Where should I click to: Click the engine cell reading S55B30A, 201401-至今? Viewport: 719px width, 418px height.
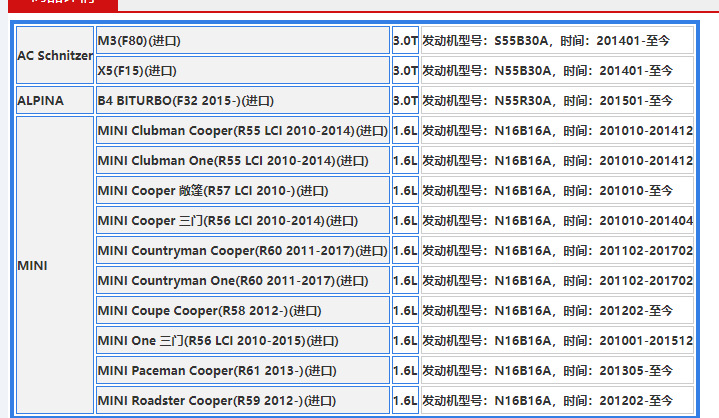(x=557, y=40)
